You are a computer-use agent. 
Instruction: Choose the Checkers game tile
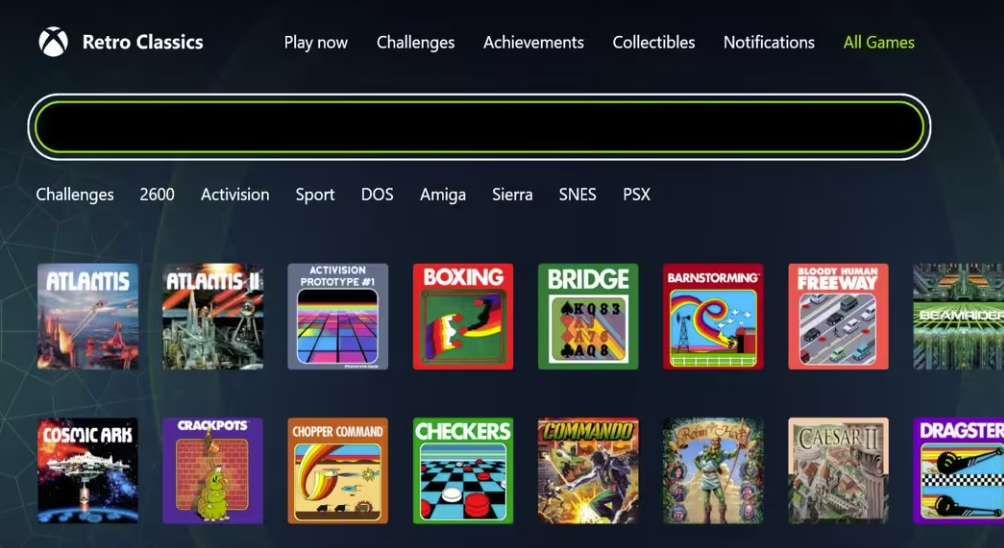click(463, 471)
